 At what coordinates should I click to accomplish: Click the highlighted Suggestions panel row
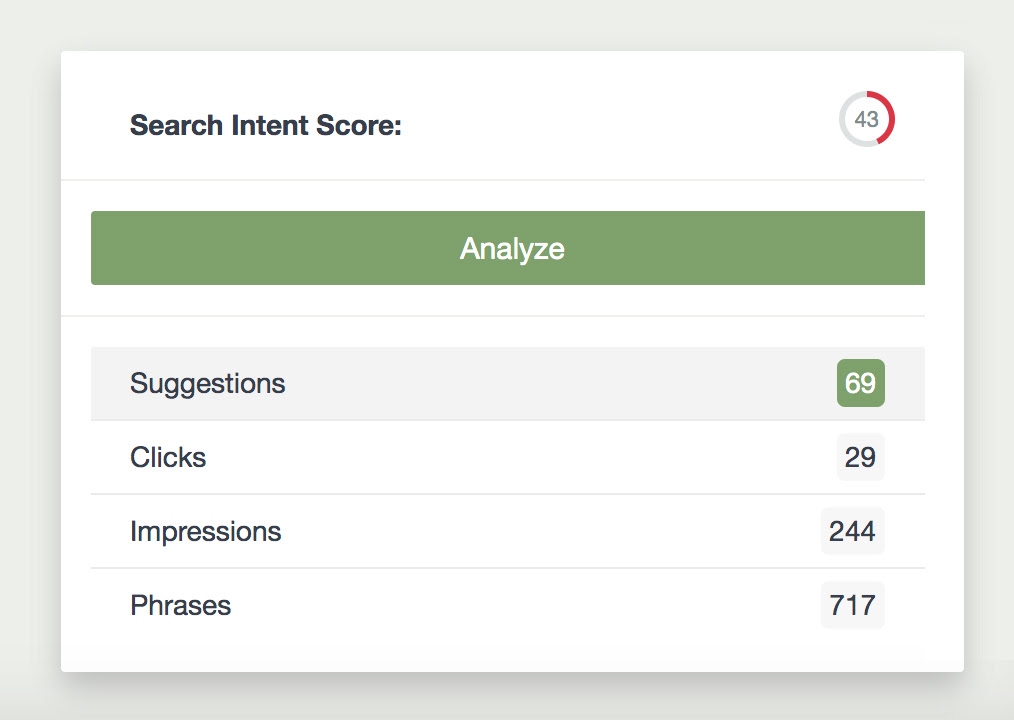(400, 383)
